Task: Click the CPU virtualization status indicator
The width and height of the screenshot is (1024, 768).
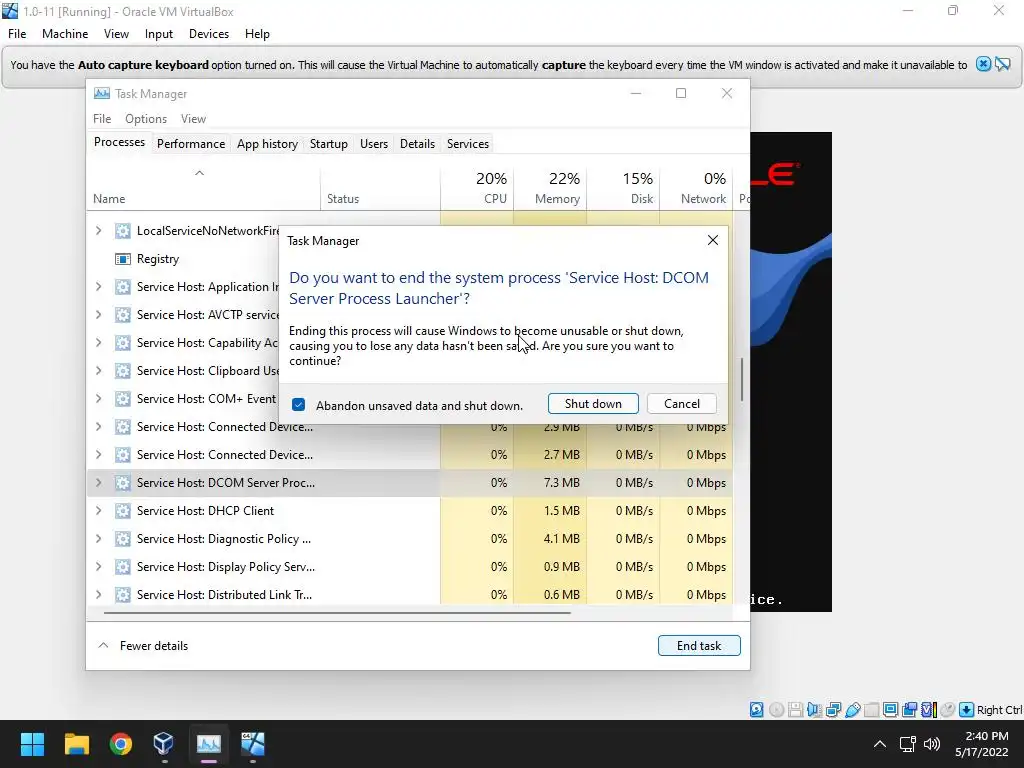Action: pyautogui.click(x=929, y=709)
